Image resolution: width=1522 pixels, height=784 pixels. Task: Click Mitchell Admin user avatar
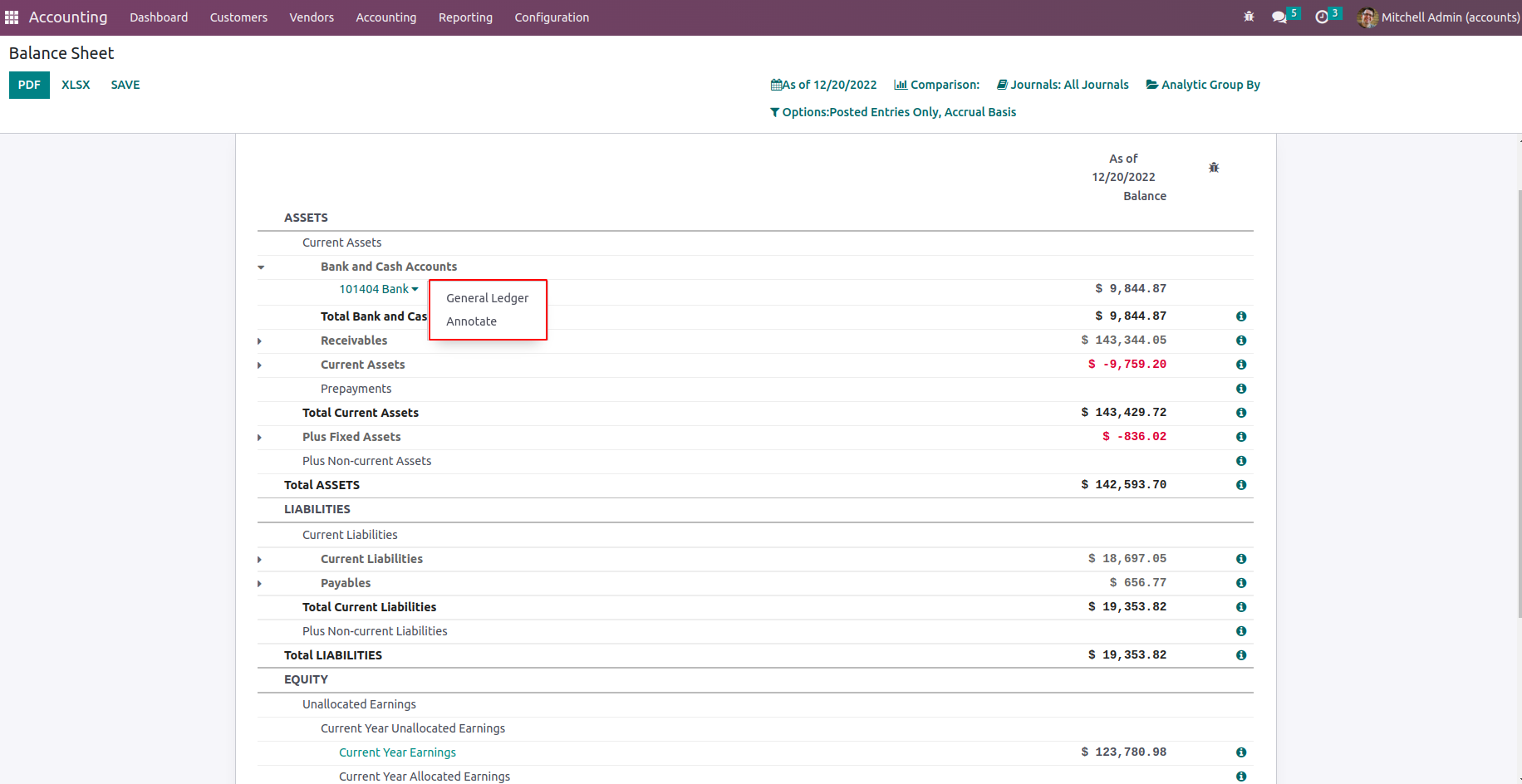tap(1367, 17)
